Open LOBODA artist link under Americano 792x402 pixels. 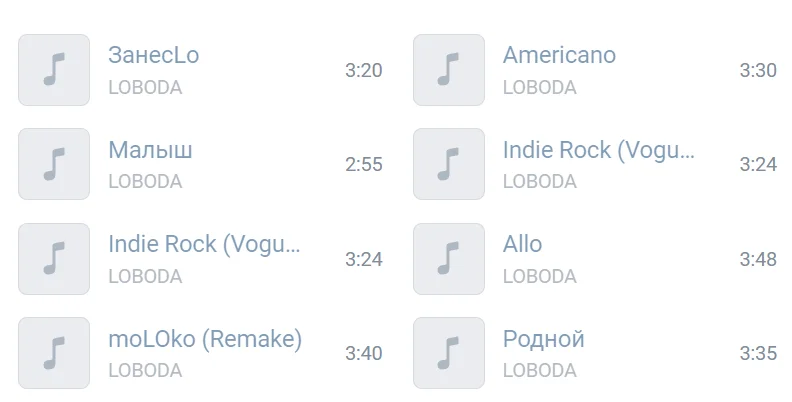coord(539,87)
